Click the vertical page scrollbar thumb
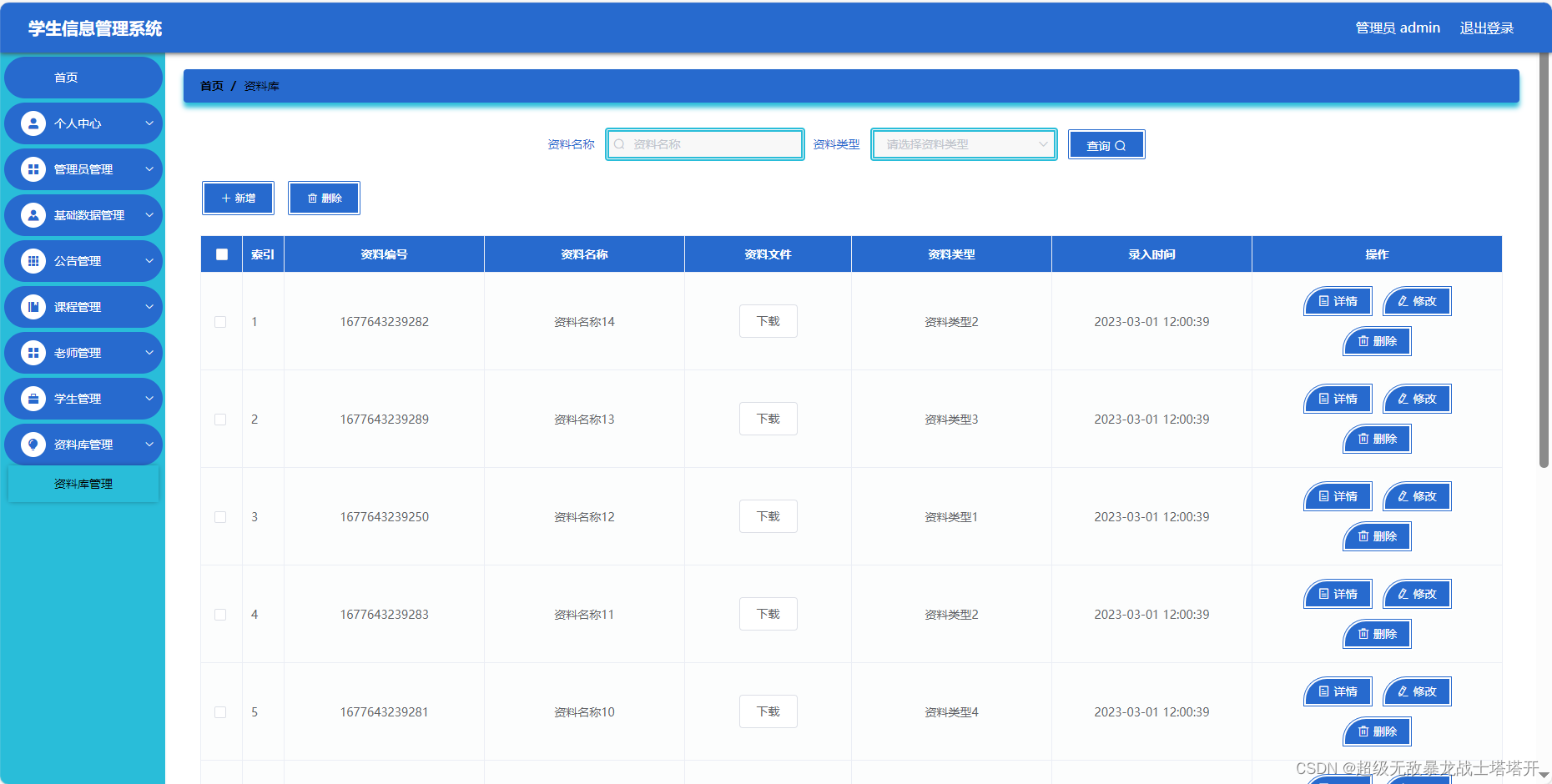 click(x=1544, y=259)
